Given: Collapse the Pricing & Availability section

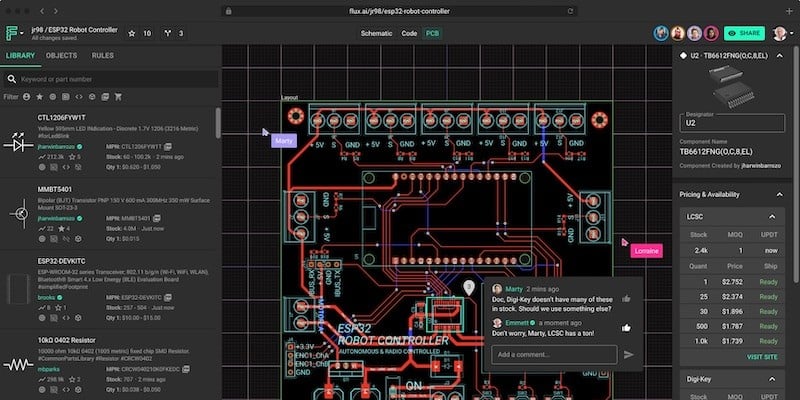Looking at the screenshot, I should [x=780, y=194].
